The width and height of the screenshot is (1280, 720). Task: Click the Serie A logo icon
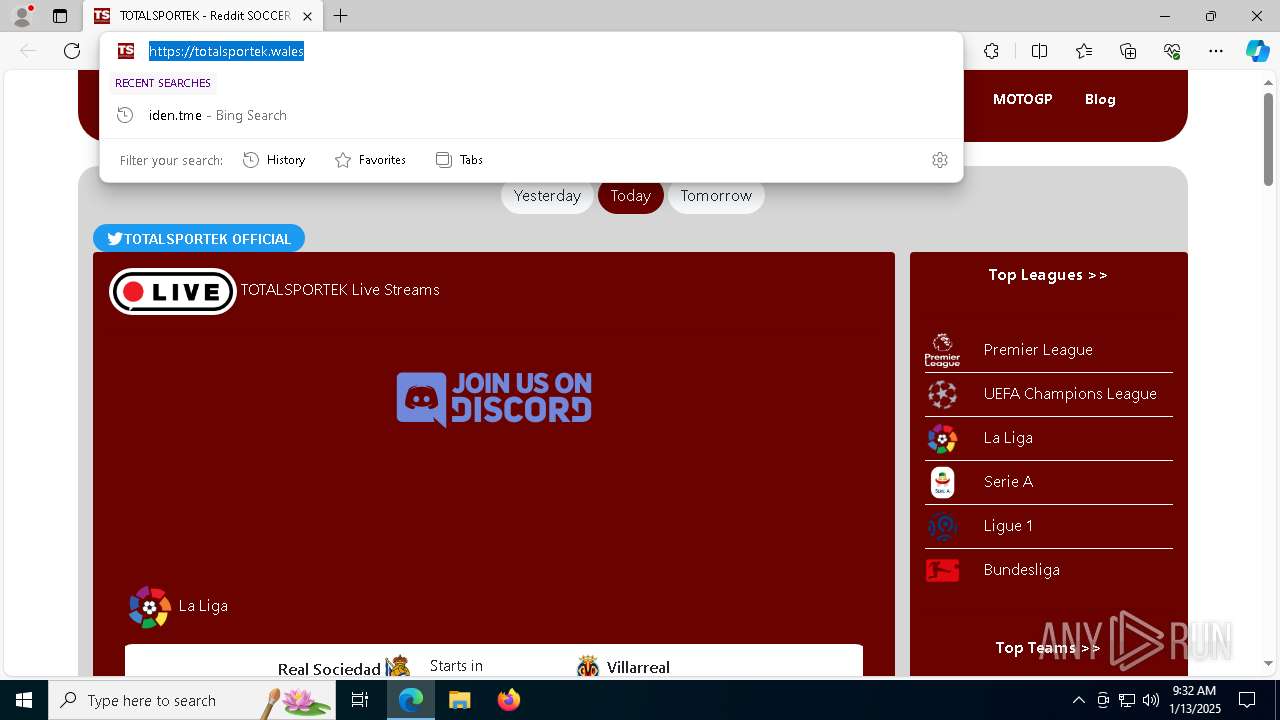point(942,482)
